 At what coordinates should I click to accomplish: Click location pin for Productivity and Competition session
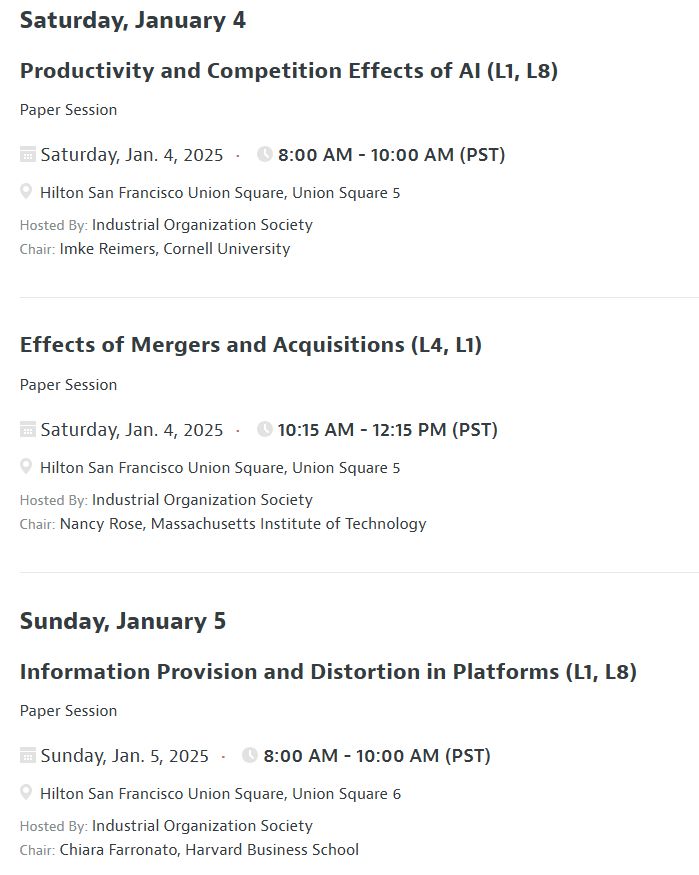[26, 191]
